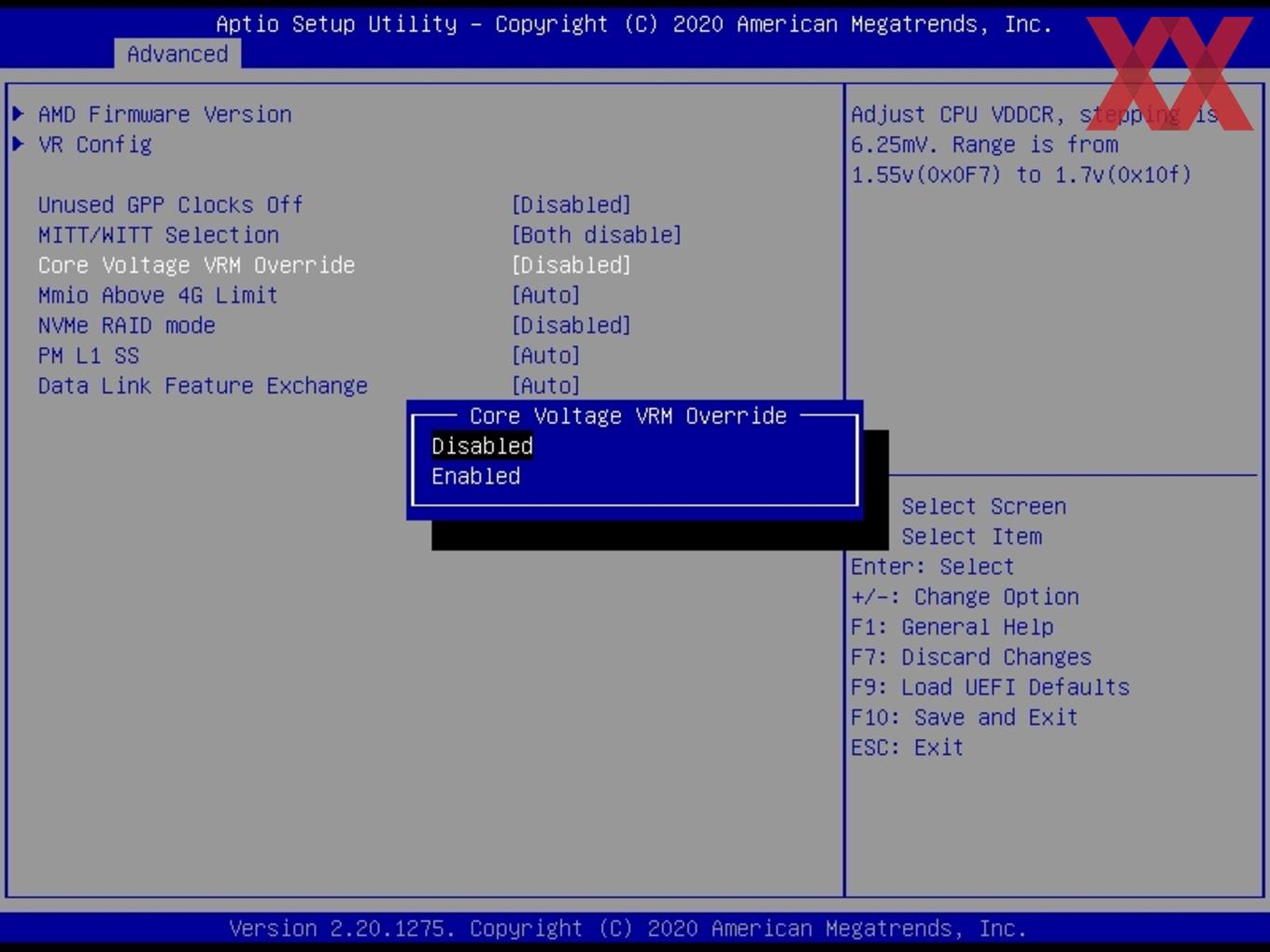
Task: Select the Mmio Above 4G Limit label
Action: pyautogui.click(x=158, y=295)
